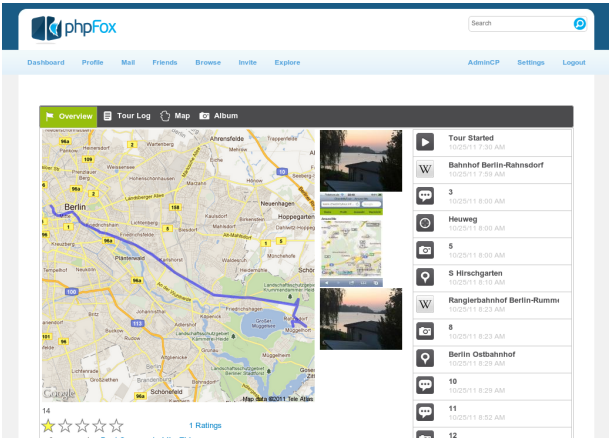Open the top sunset lake photo thumbnail

(361, 160)
